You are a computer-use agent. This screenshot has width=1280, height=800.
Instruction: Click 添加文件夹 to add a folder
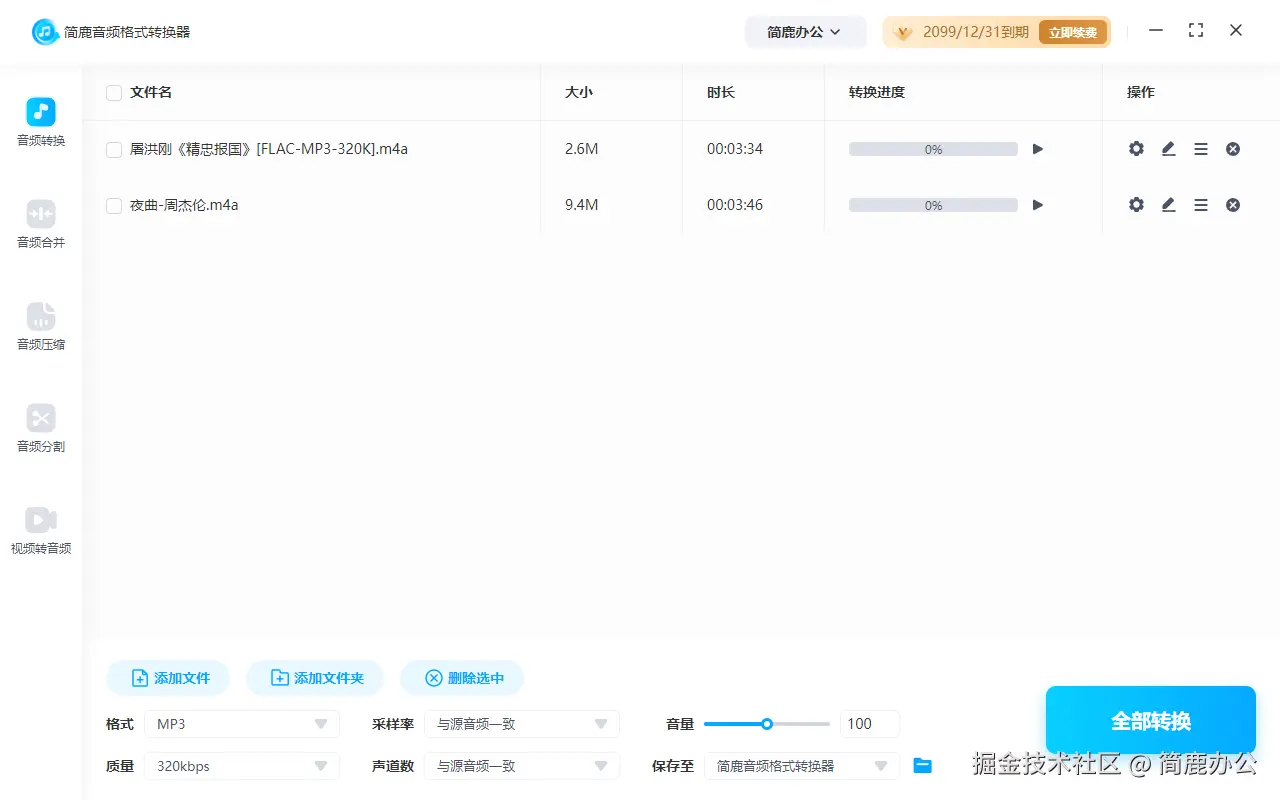coord(315,677)
